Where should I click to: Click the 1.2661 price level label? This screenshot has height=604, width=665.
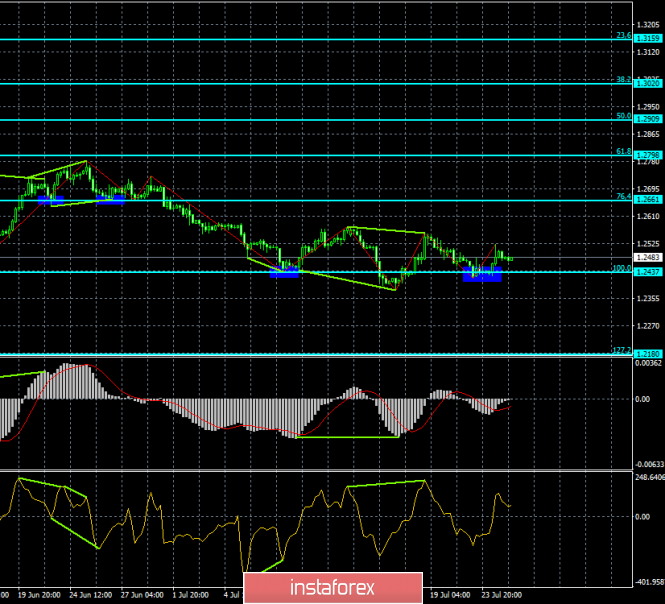[648, 200]
